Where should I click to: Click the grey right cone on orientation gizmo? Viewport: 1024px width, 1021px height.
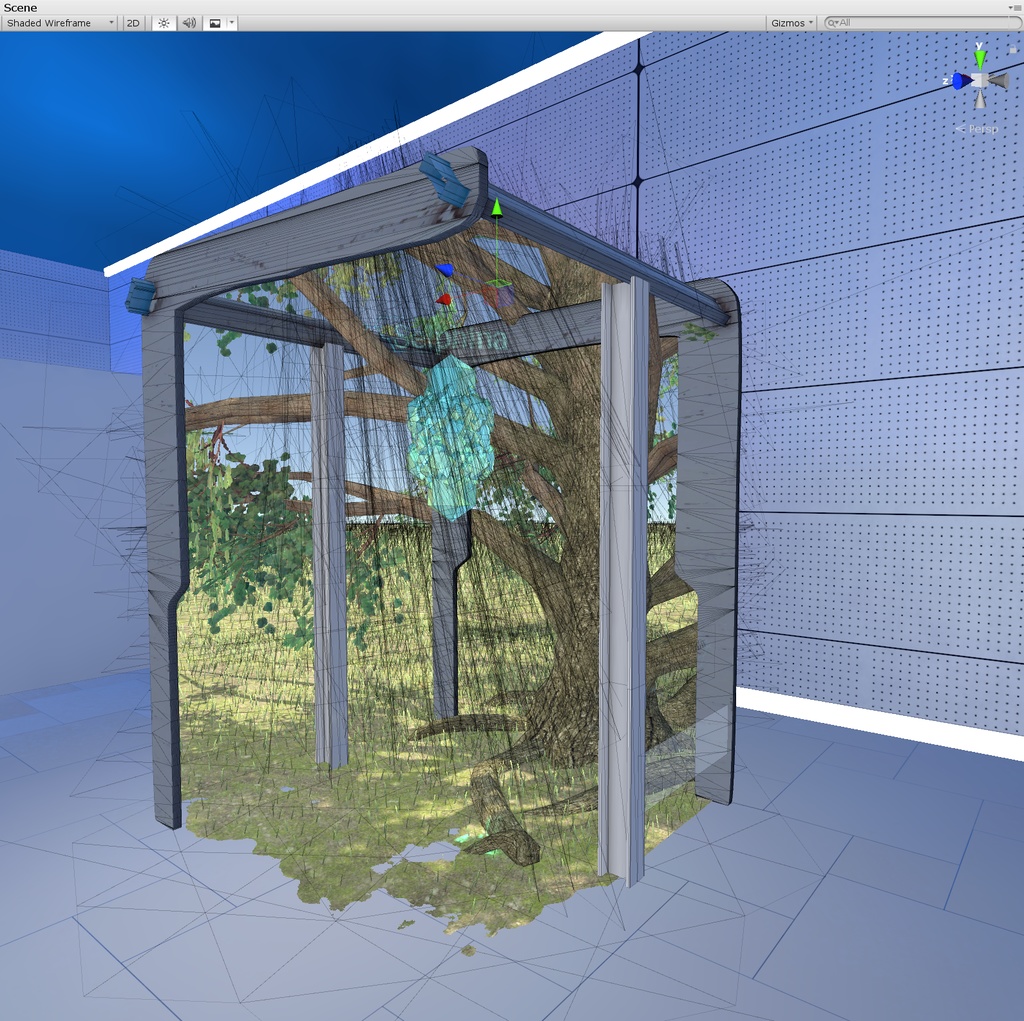click(999, 81)
